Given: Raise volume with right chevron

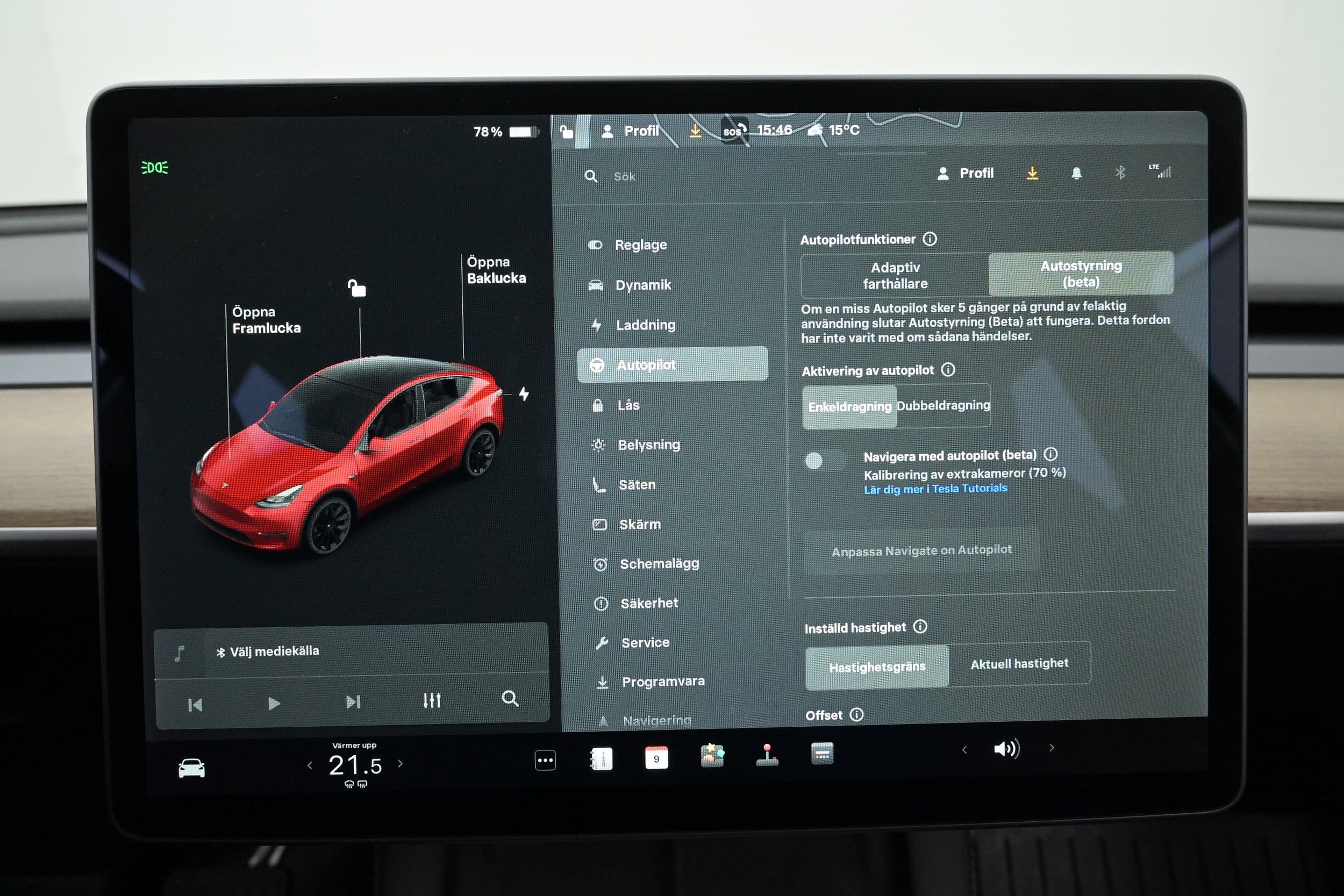Looking at the screenshot, I should pos(1052,748).
